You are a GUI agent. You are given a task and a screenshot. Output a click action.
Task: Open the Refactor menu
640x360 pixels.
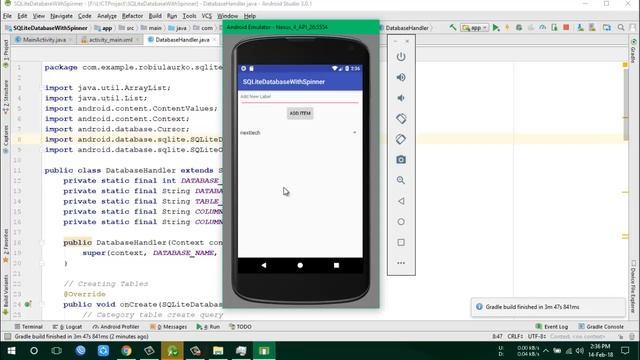132,16
